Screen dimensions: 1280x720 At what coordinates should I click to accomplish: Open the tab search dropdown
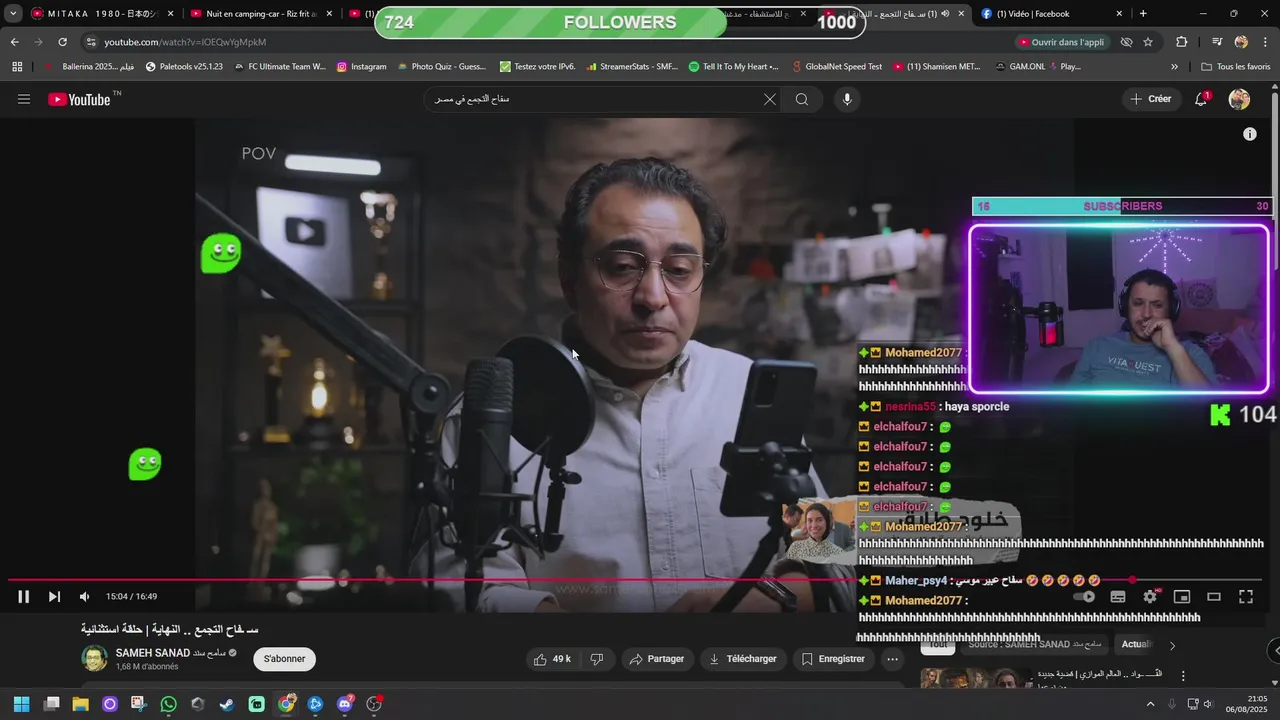click(13, 14)
